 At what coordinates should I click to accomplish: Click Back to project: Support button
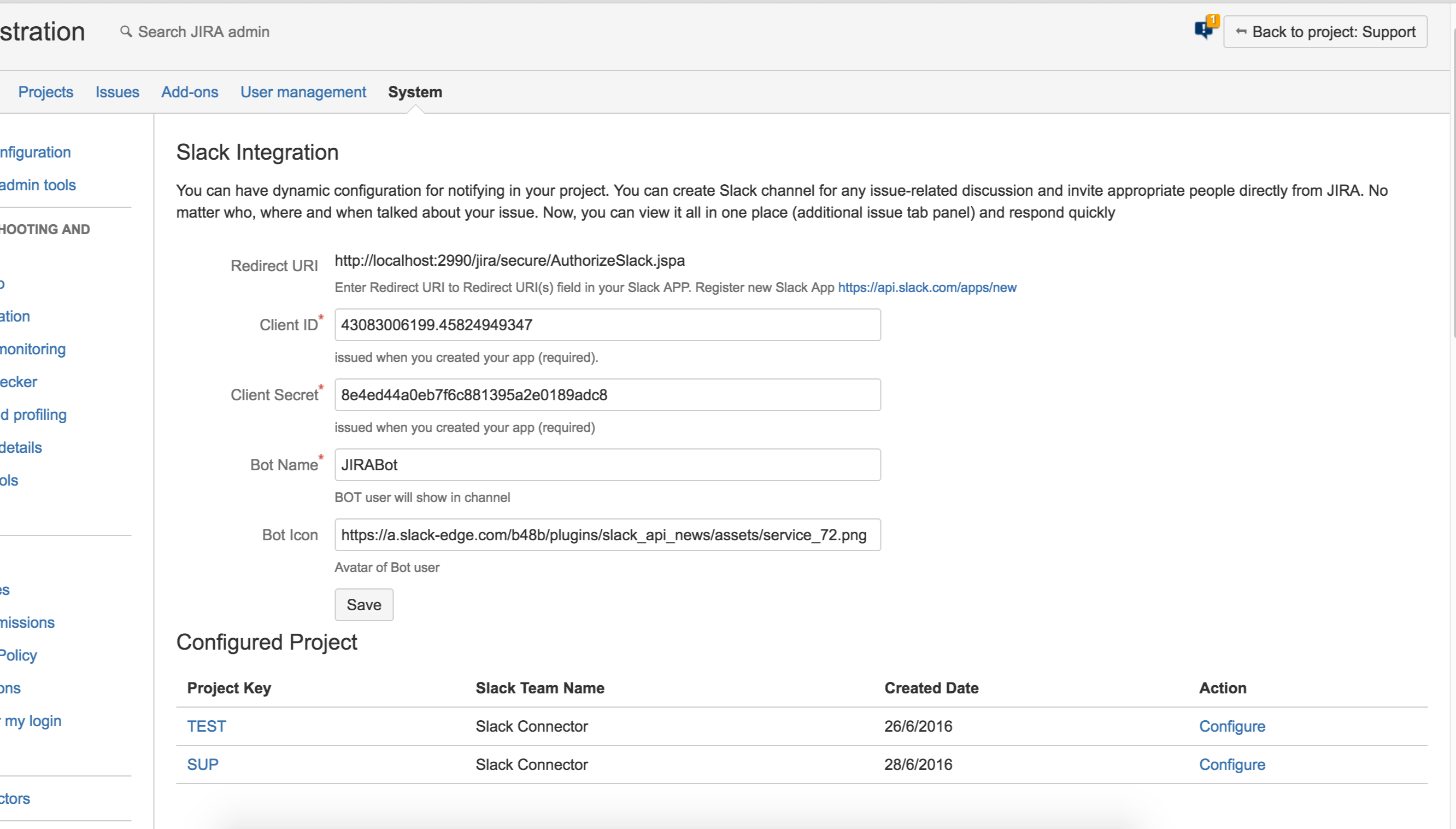point(1325,32)
